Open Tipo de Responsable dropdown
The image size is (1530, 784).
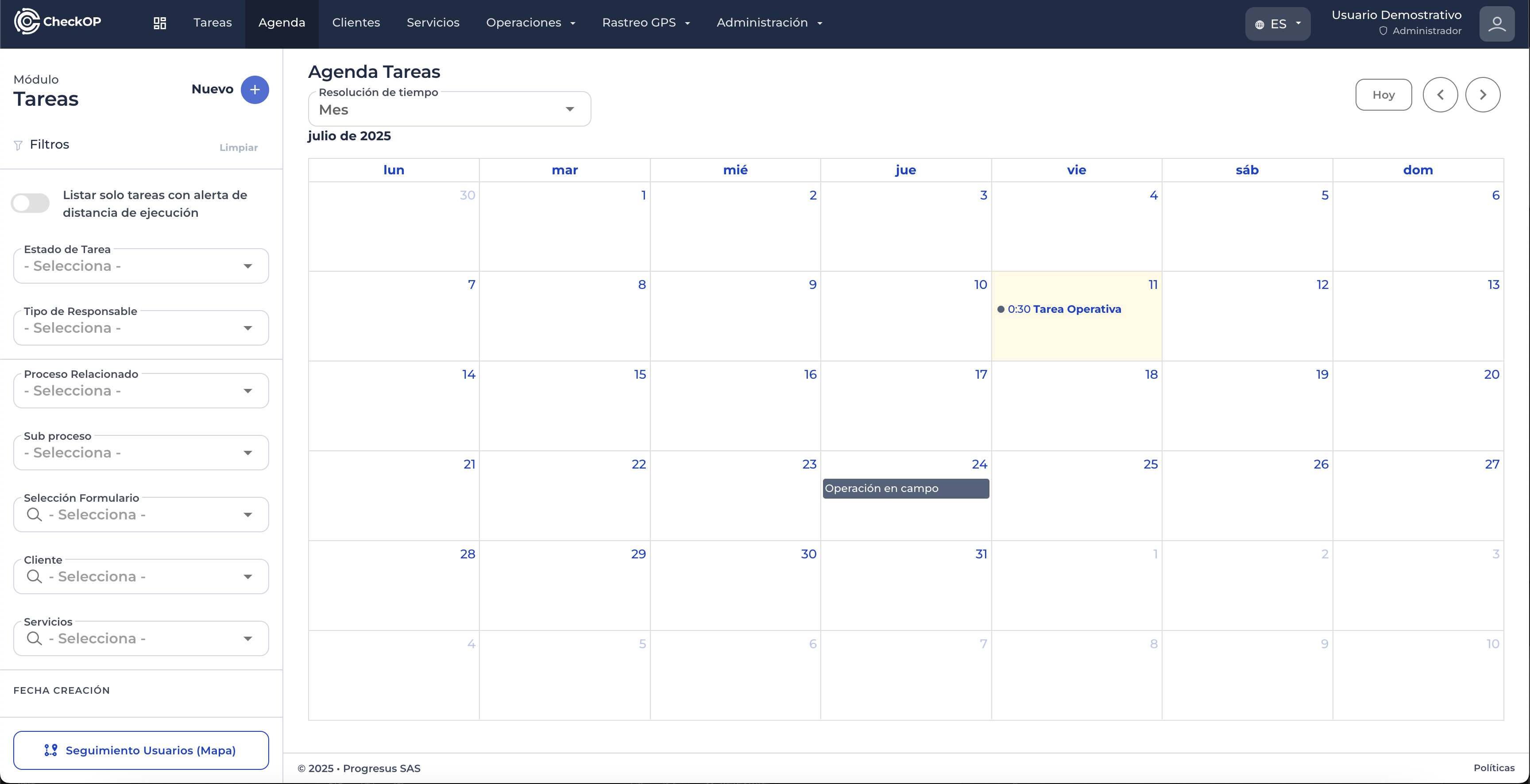[x=141, y=327]
